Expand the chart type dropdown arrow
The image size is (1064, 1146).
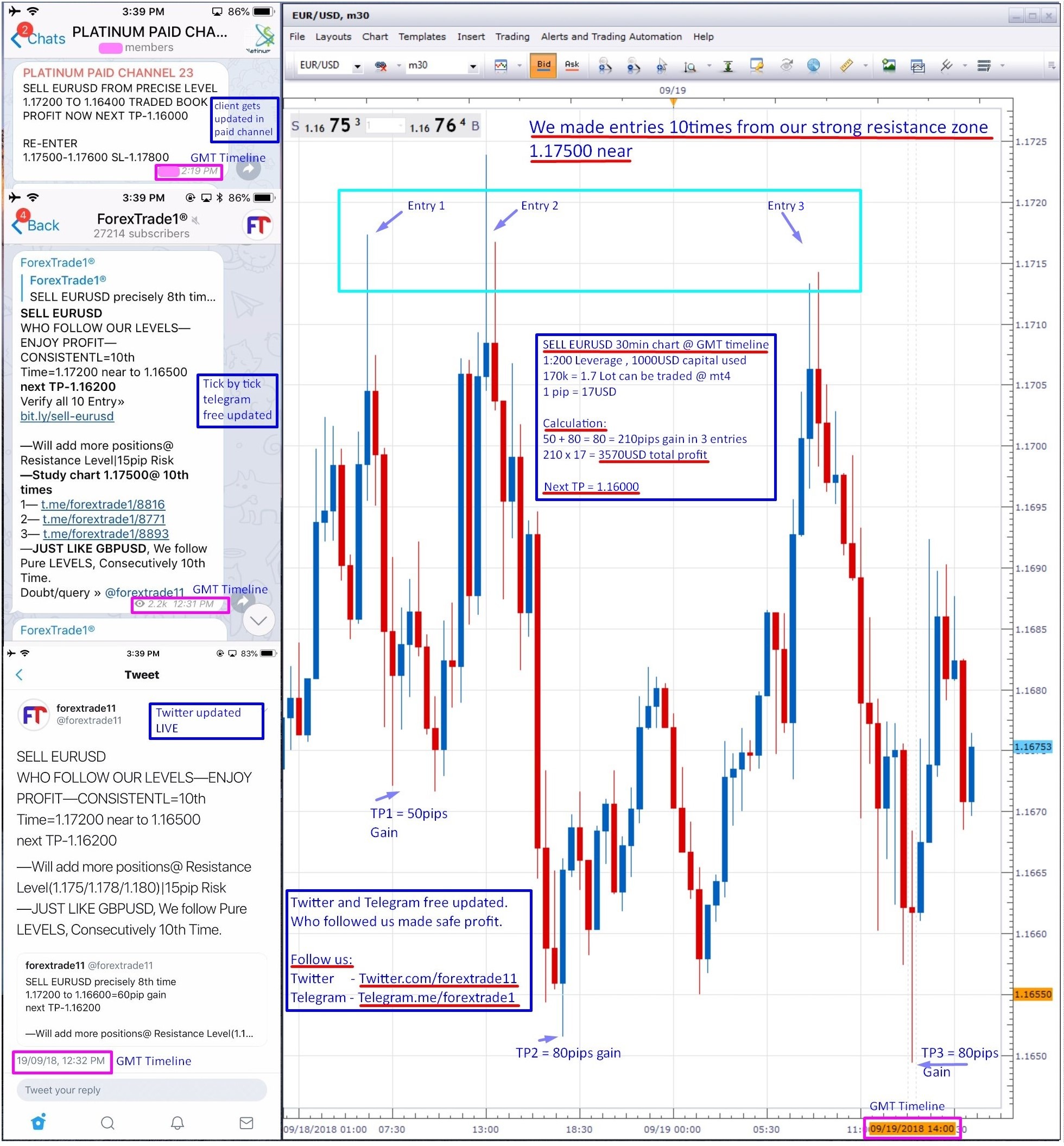520,66
